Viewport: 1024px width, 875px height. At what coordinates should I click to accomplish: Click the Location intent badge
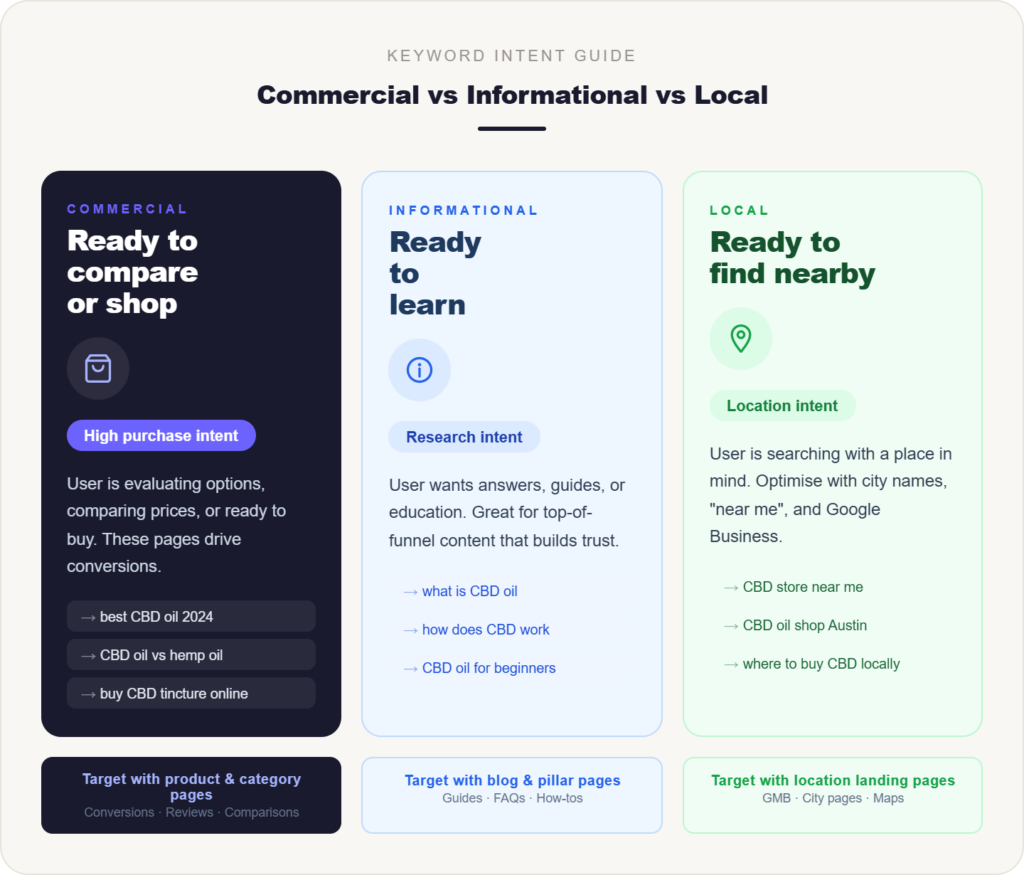[782, 406]
